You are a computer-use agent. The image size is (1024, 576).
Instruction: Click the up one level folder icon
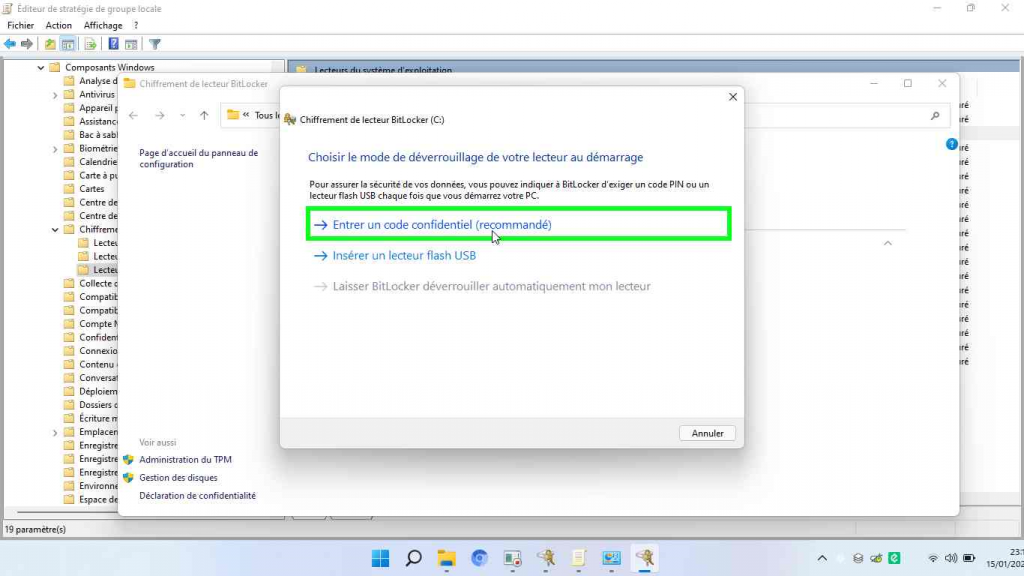[x=50, y=44]
